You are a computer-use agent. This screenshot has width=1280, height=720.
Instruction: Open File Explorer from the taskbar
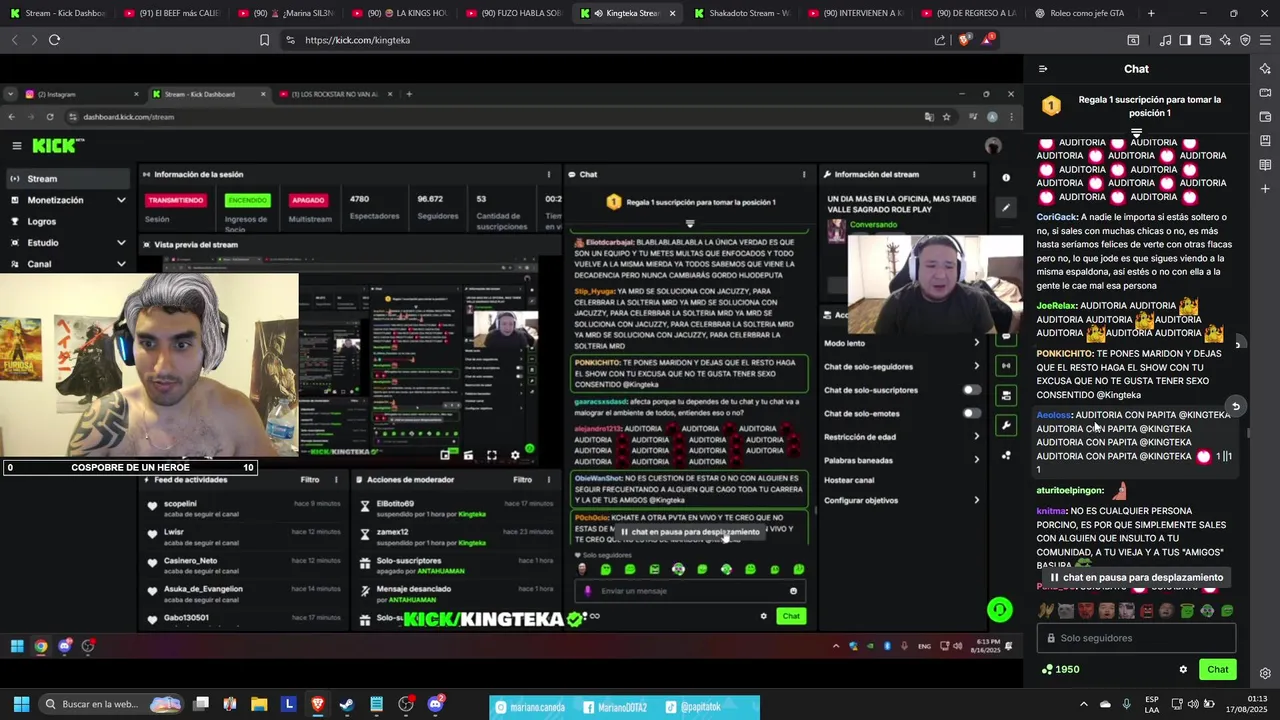(259, 704)
